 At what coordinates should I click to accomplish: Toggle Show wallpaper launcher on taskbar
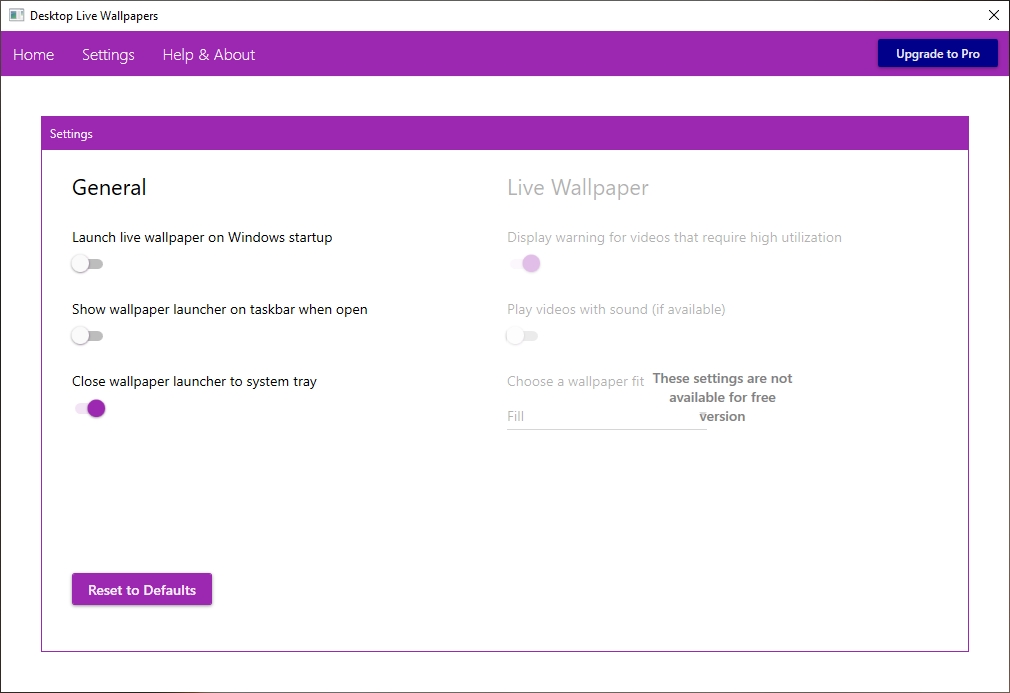[x=87, y=336]
